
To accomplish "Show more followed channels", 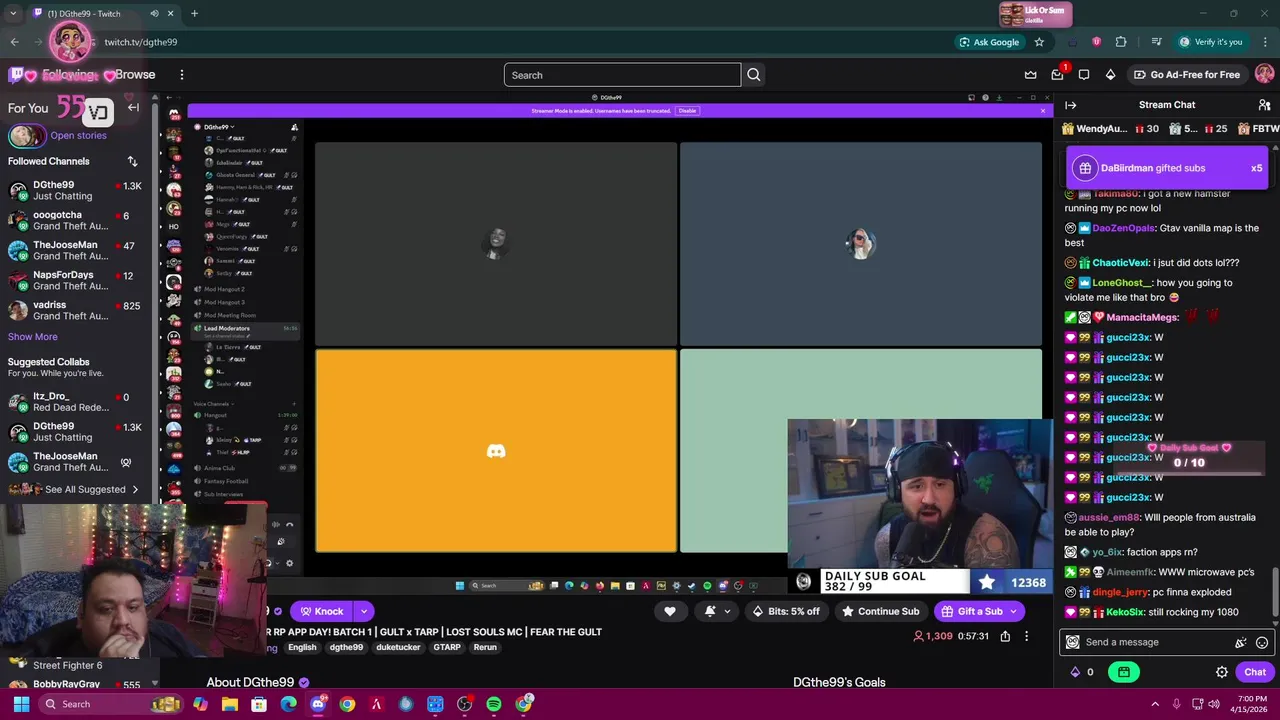I will pyautogui.click(x=33, y=337).
